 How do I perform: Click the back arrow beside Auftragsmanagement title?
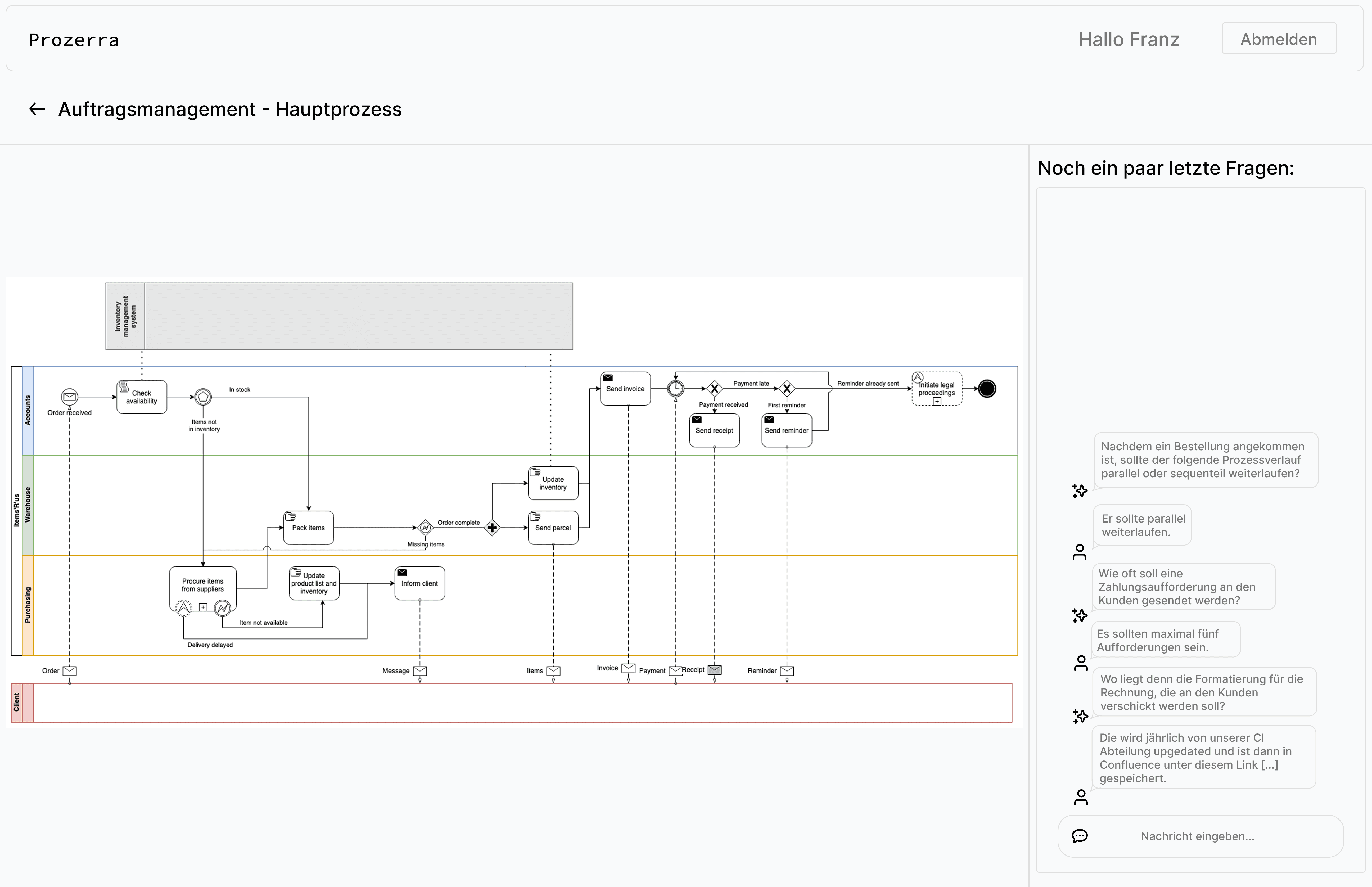tap(37, 109)
